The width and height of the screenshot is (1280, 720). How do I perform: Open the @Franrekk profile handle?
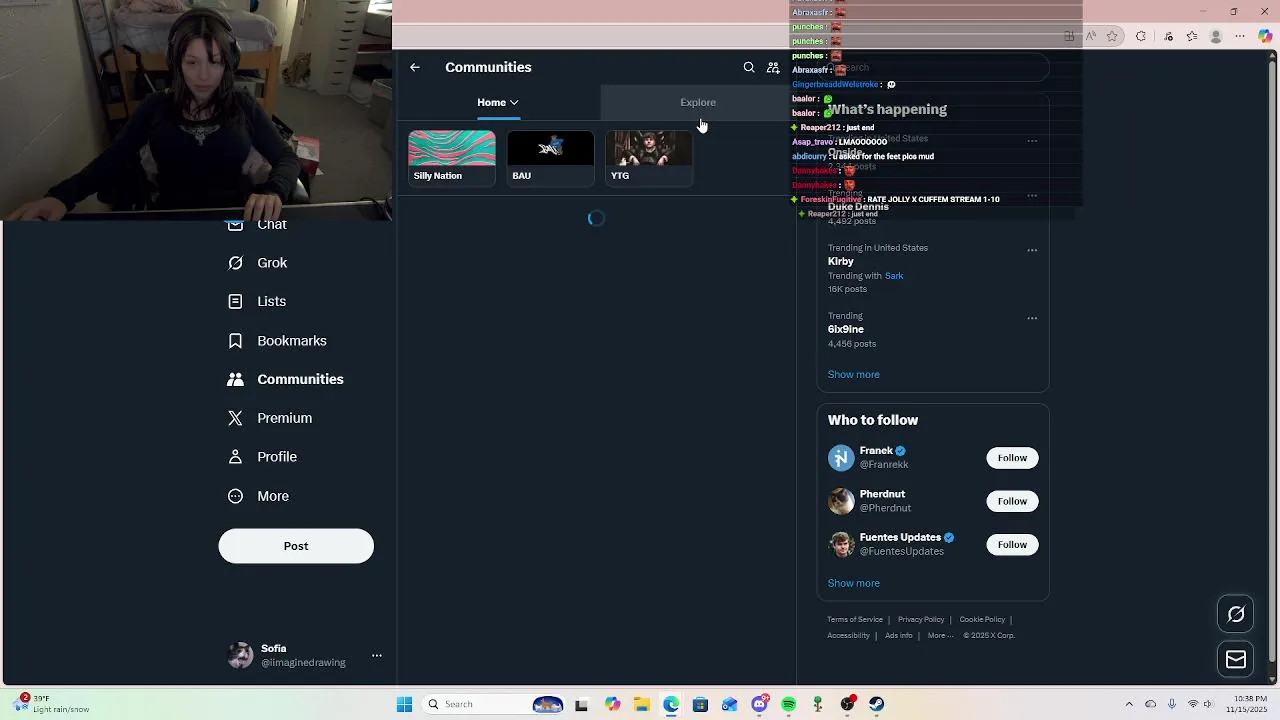coord(884,465)
